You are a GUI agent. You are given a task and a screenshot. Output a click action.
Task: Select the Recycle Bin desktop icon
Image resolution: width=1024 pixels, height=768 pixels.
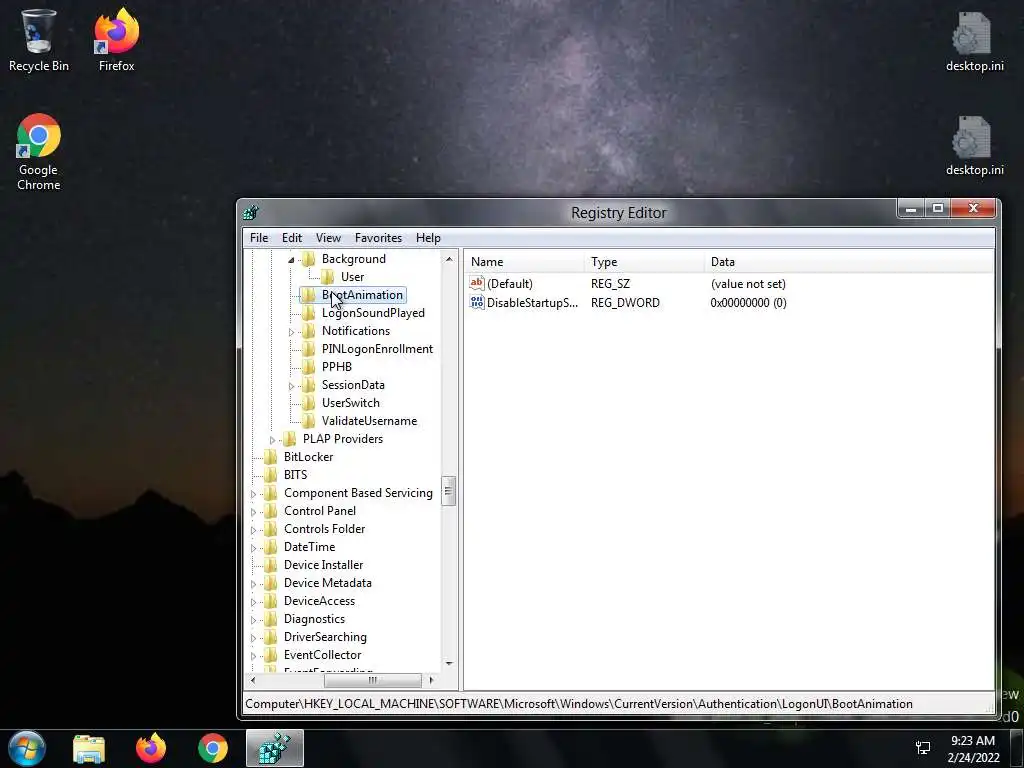(39, 40)
